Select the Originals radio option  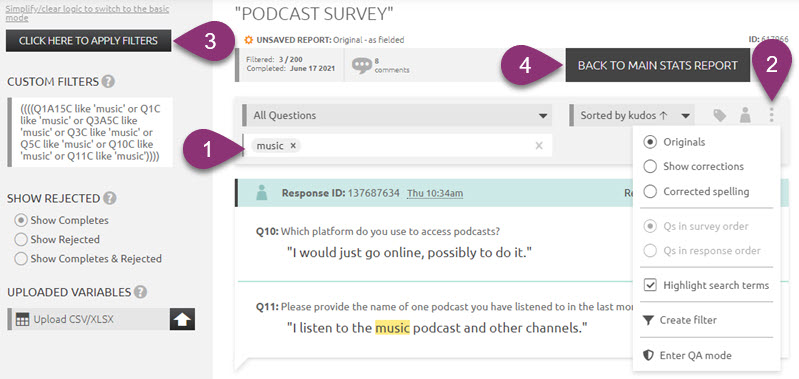(x=650, y=142)
